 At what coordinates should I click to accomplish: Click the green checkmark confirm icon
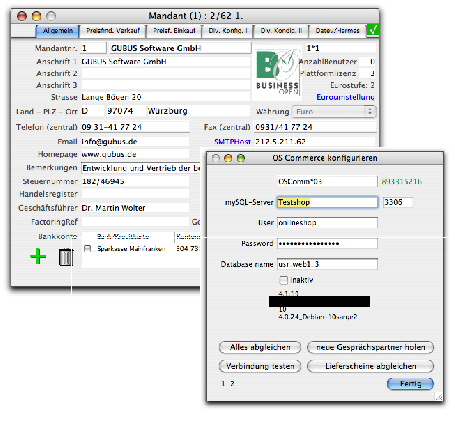pos(373,30)
